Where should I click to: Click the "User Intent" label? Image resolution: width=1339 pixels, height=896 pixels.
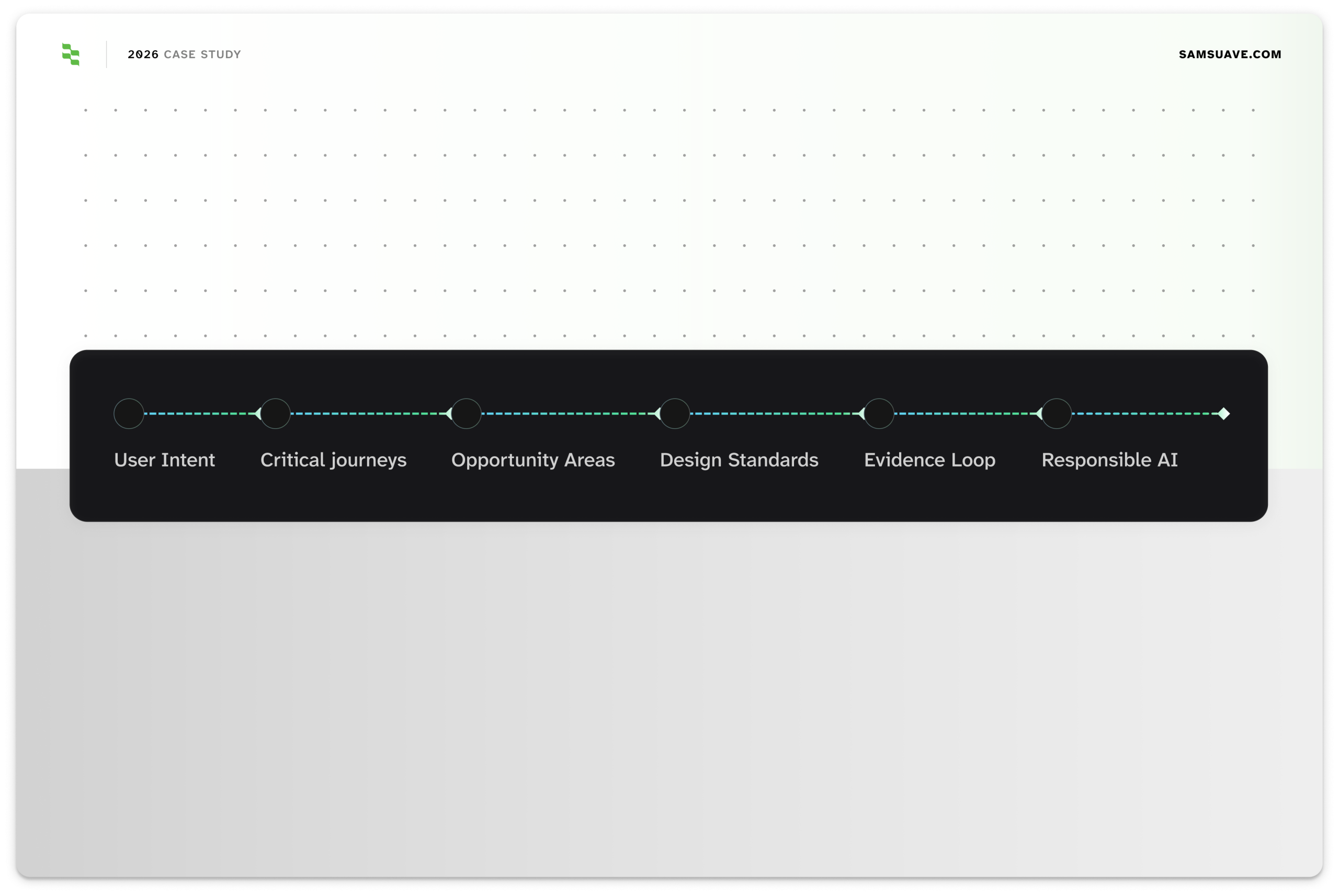tap(165, 460)
